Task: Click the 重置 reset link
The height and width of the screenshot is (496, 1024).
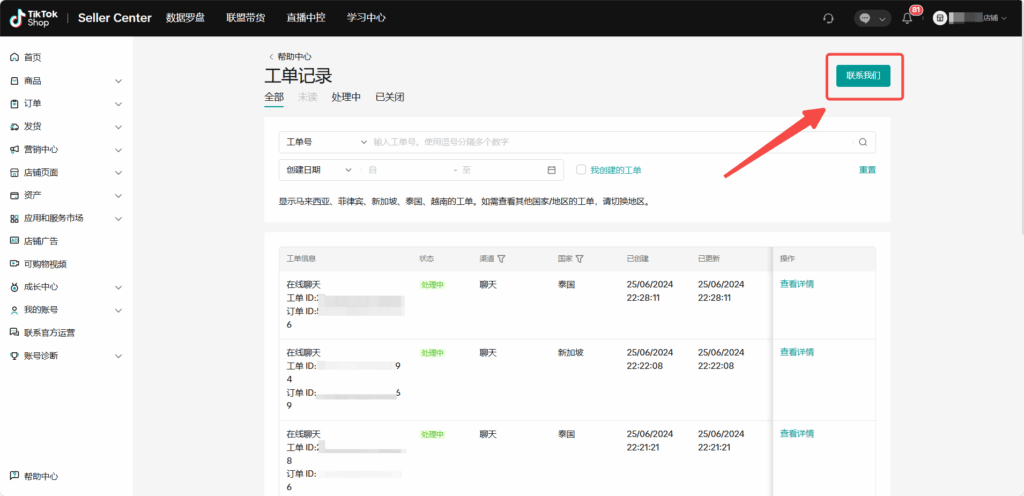Action: tap(867, 170)
